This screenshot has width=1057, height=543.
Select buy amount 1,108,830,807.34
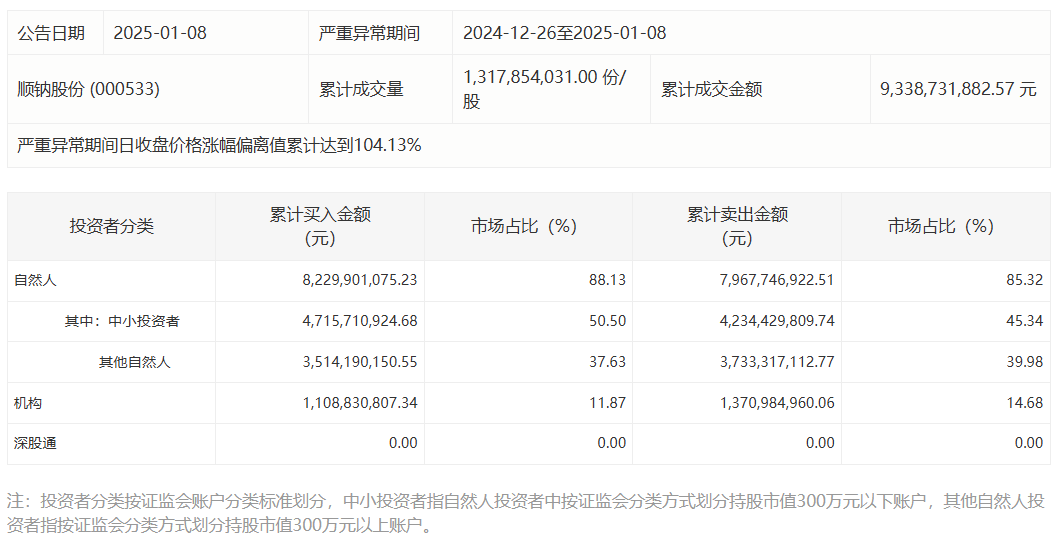pos(360,403)
